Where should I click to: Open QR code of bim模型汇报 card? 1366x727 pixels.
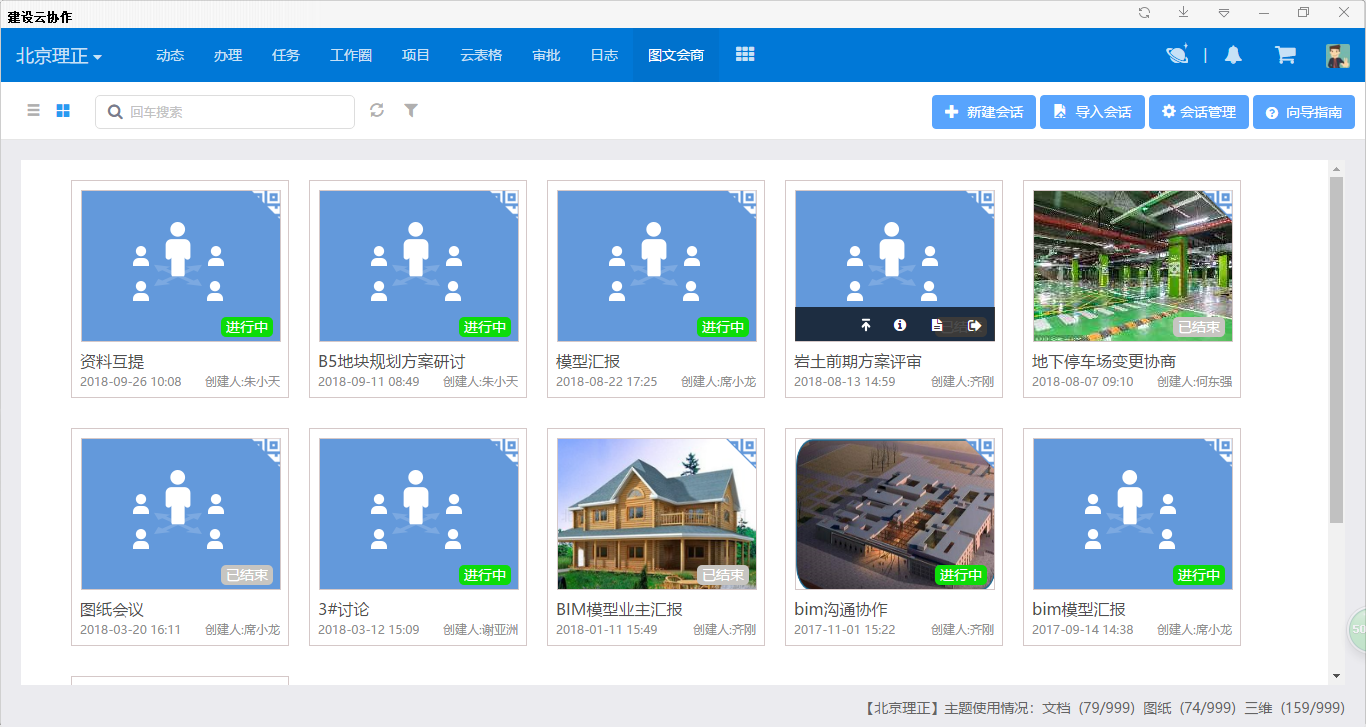click(1223, 449)
